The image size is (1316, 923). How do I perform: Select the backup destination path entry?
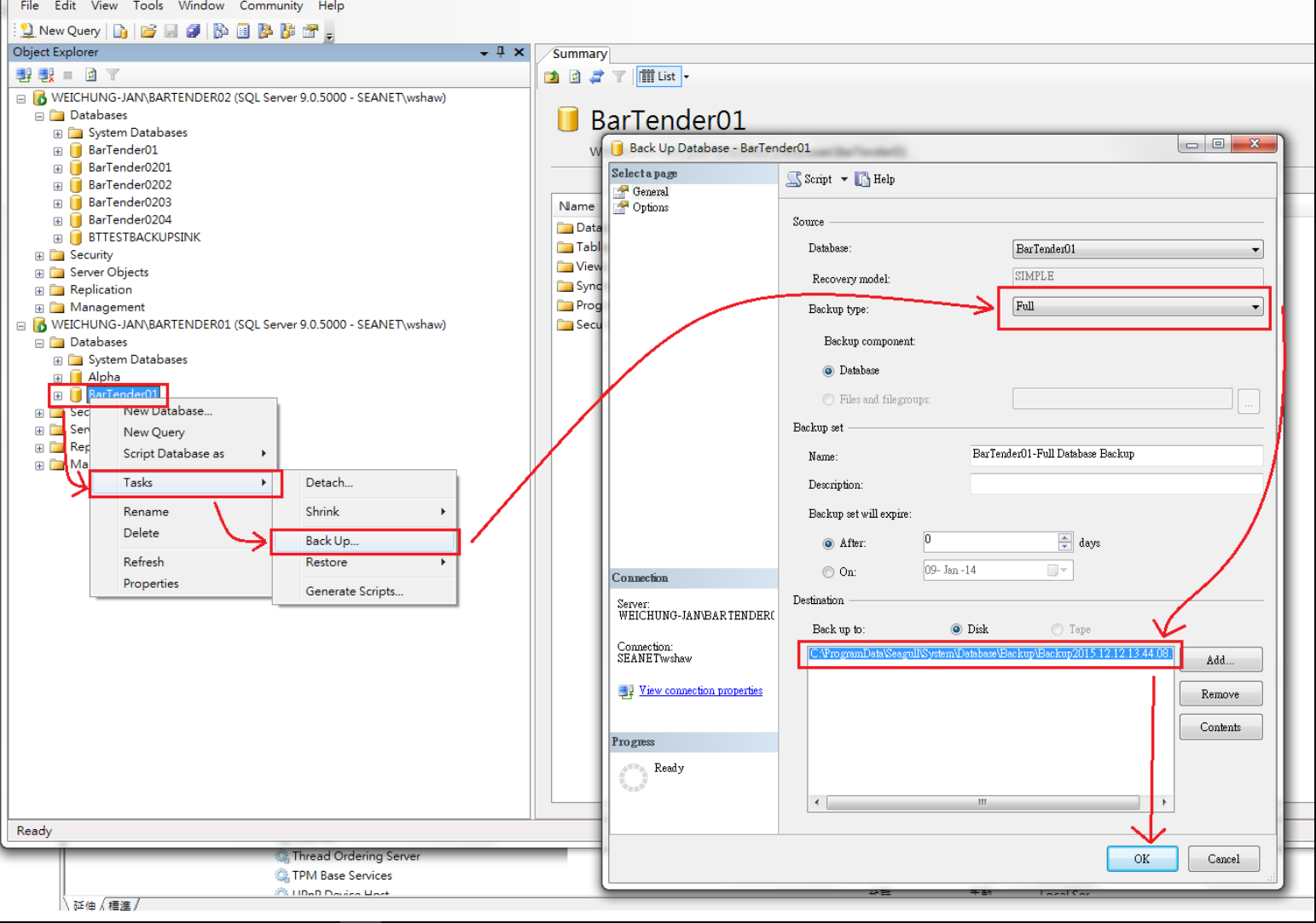990,653
